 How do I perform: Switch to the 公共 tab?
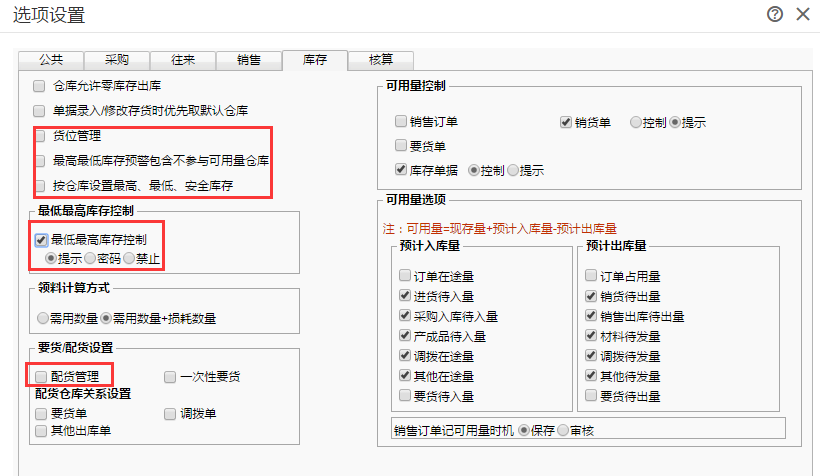[51, 60]
